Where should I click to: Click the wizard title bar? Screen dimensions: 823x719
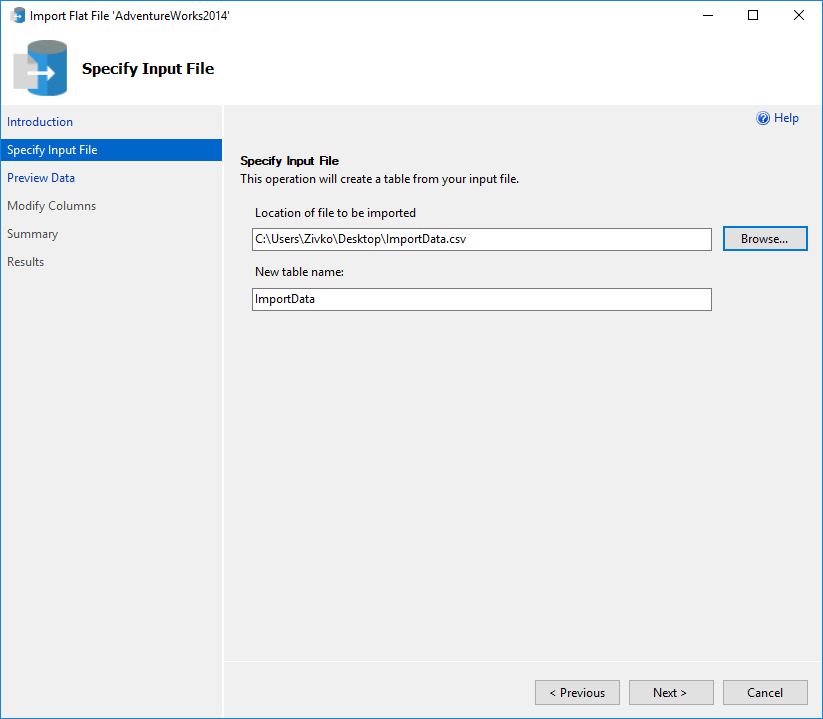[x=400, y=15]
